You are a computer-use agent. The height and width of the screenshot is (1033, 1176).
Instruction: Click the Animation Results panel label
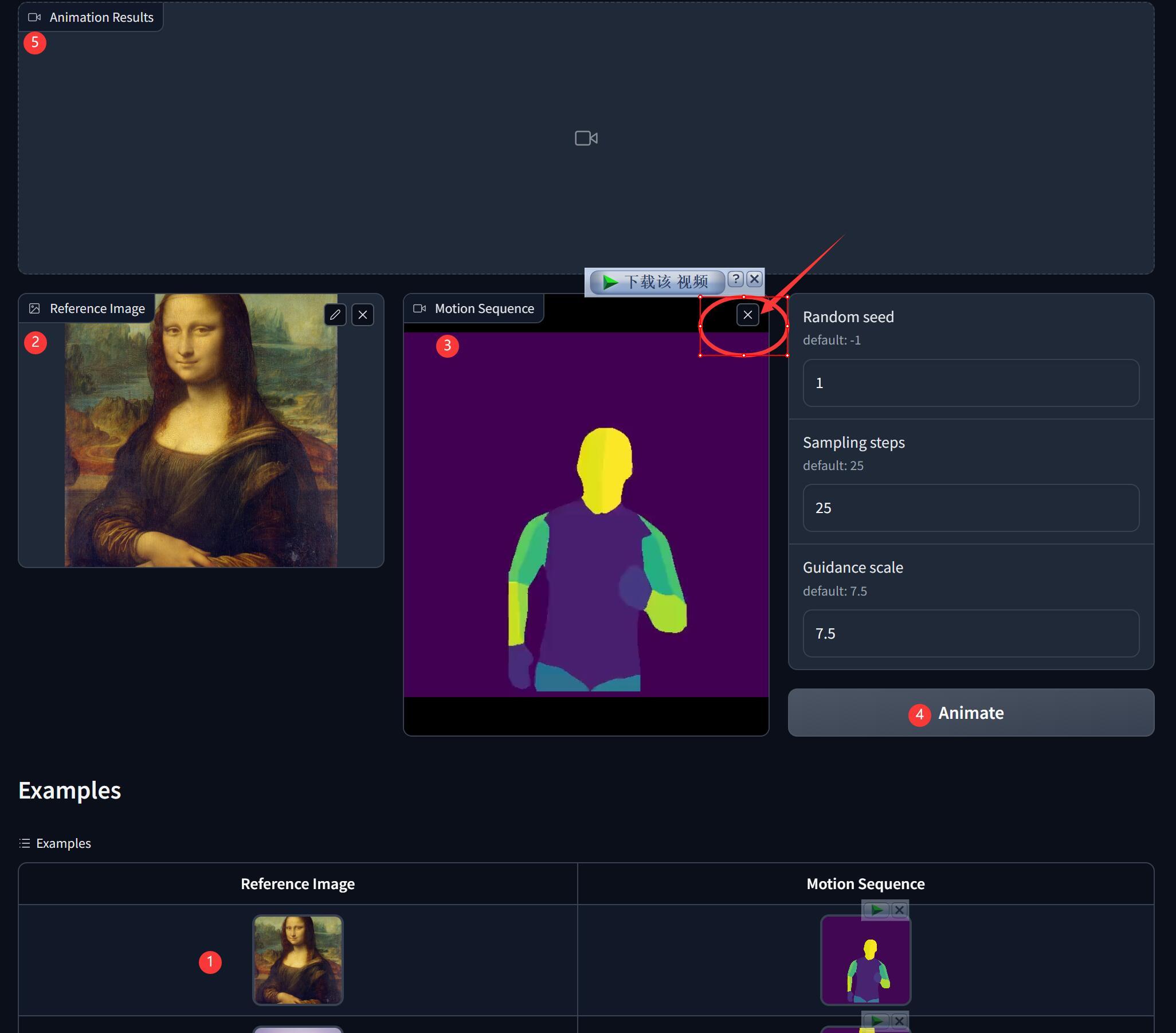tap(91, 17)
